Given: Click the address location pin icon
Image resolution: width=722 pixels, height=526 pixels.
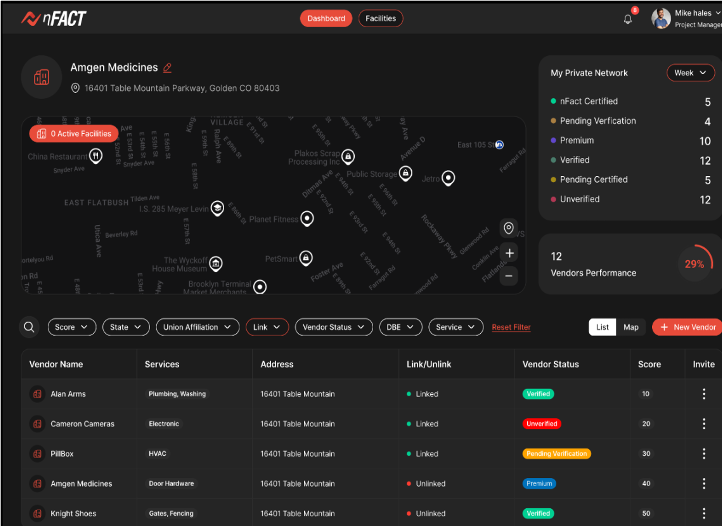Looking at the screenshot, I should pos(75,88).
